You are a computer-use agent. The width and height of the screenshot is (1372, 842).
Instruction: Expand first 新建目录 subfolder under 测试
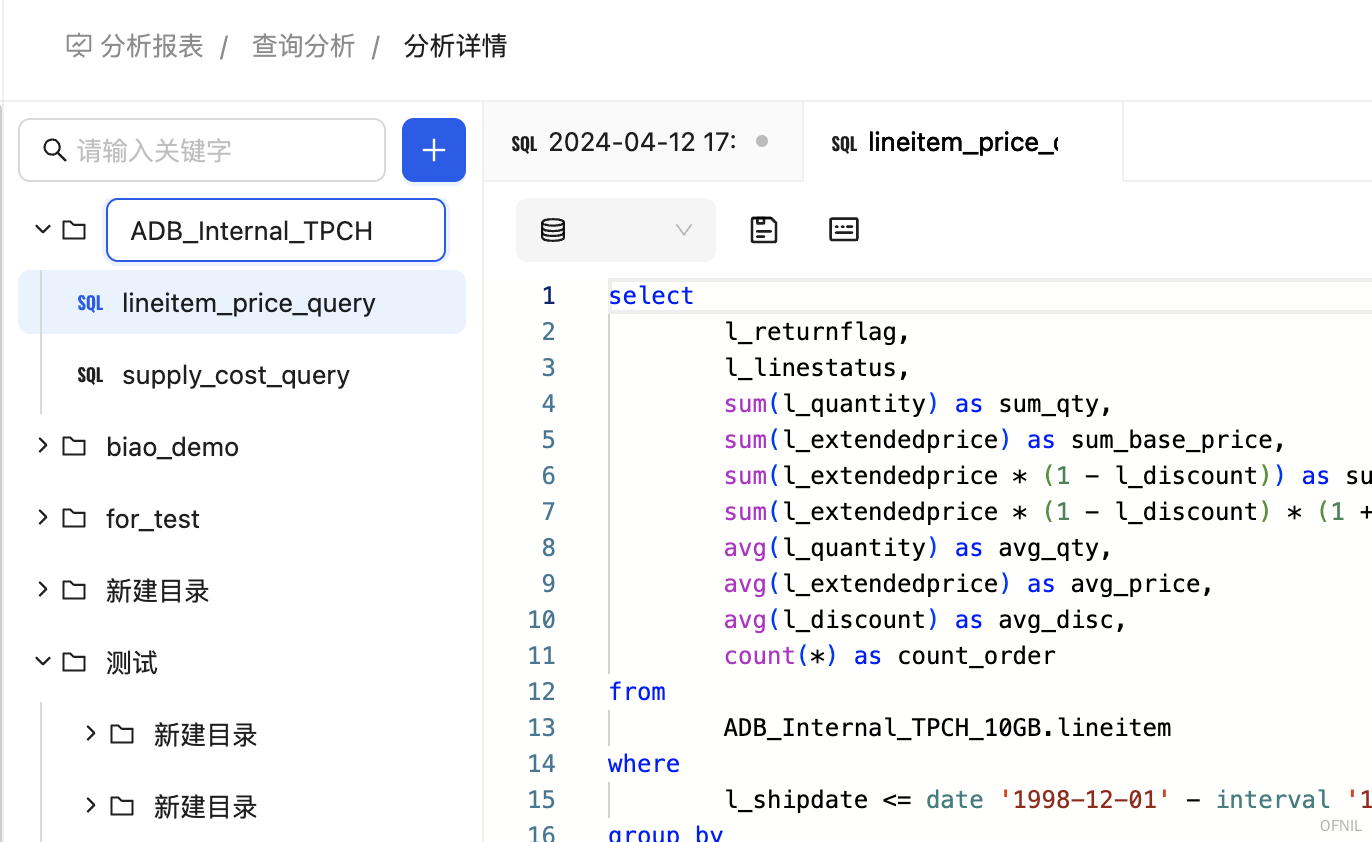[x=91, y=733]
